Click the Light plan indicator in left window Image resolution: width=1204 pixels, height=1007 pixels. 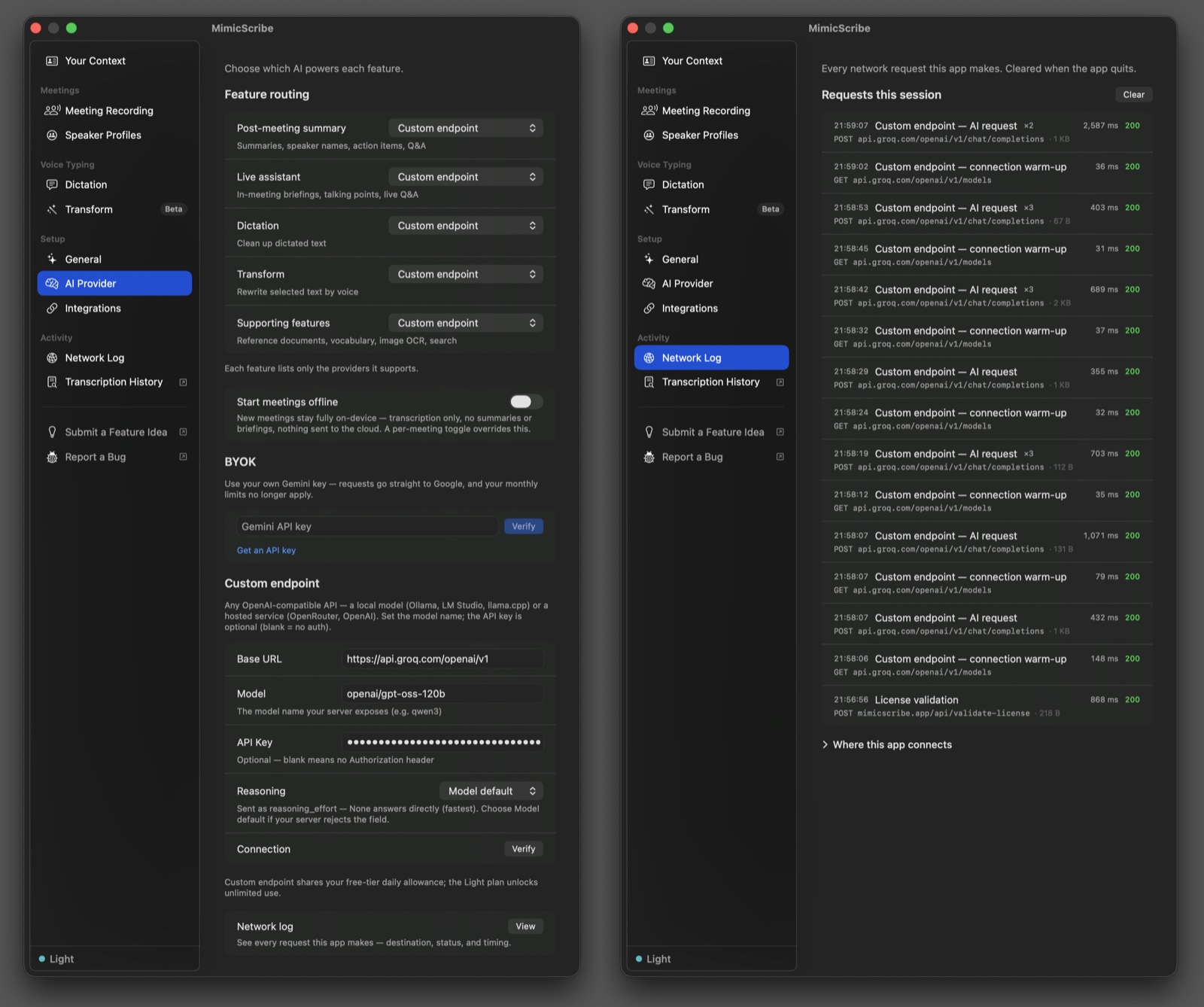(x=56, y=959)
